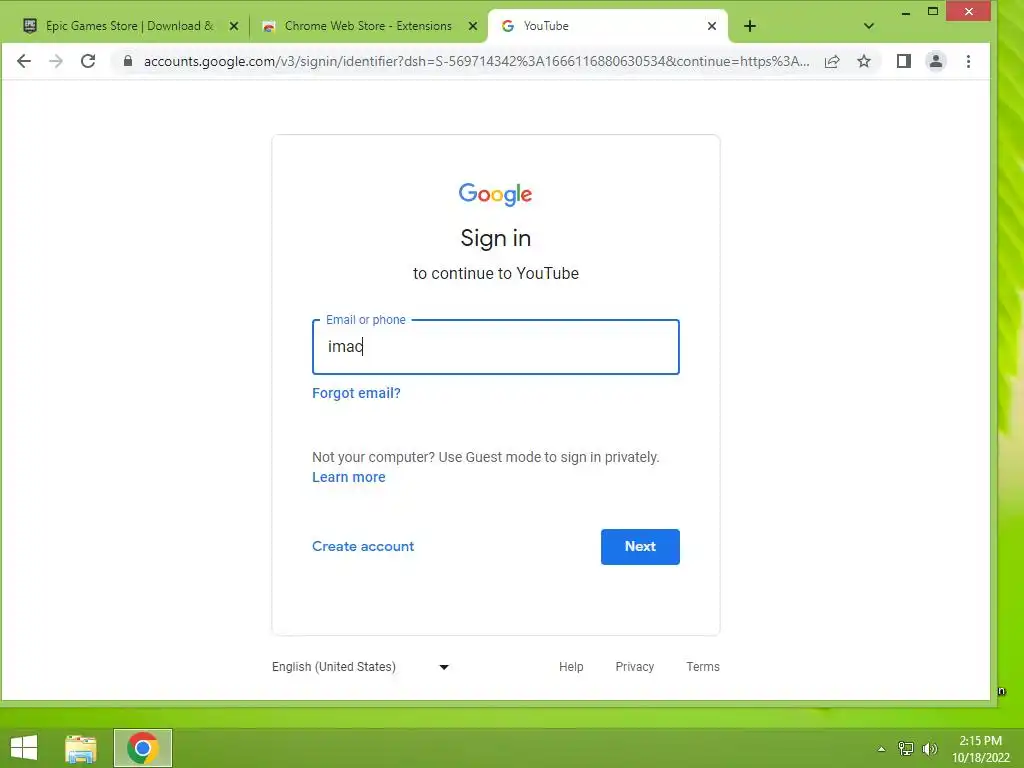Focus the Email or phone field
Viewport: 1024px width, 768px height.
(x=496, y=347)
